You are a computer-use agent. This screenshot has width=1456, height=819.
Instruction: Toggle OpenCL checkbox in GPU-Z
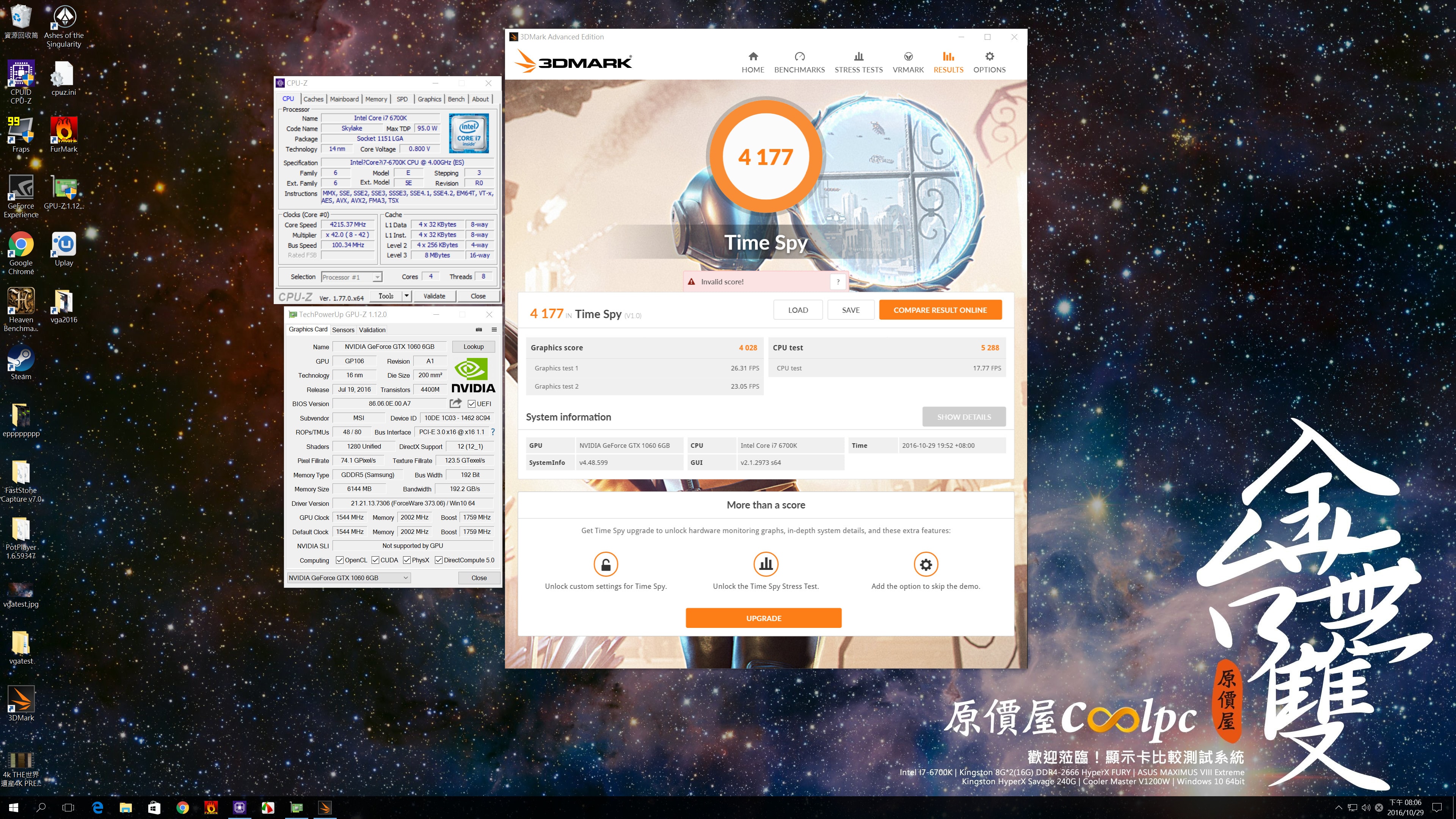pos(339,560)
